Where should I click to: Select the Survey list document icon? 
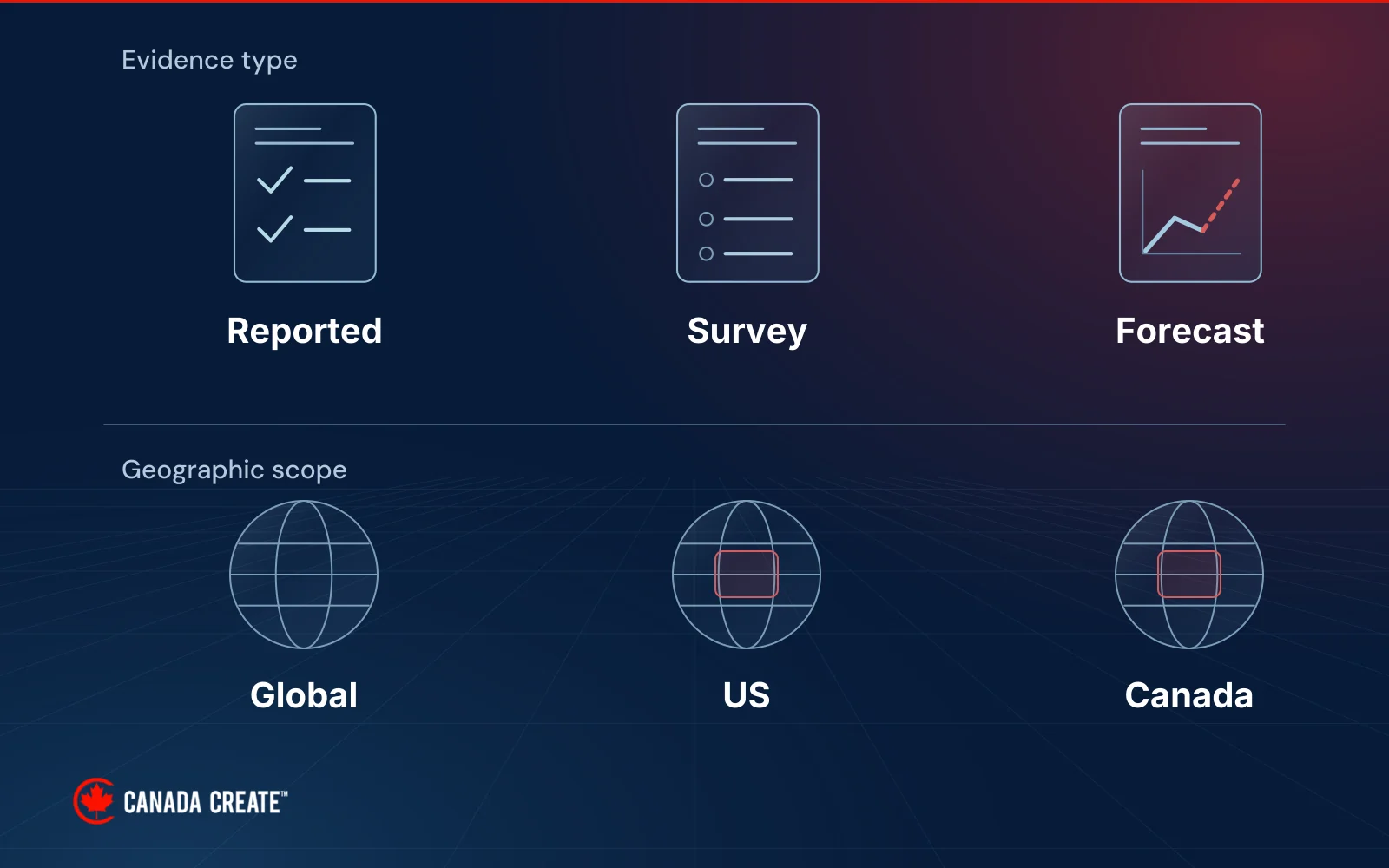tap(747, 193)
